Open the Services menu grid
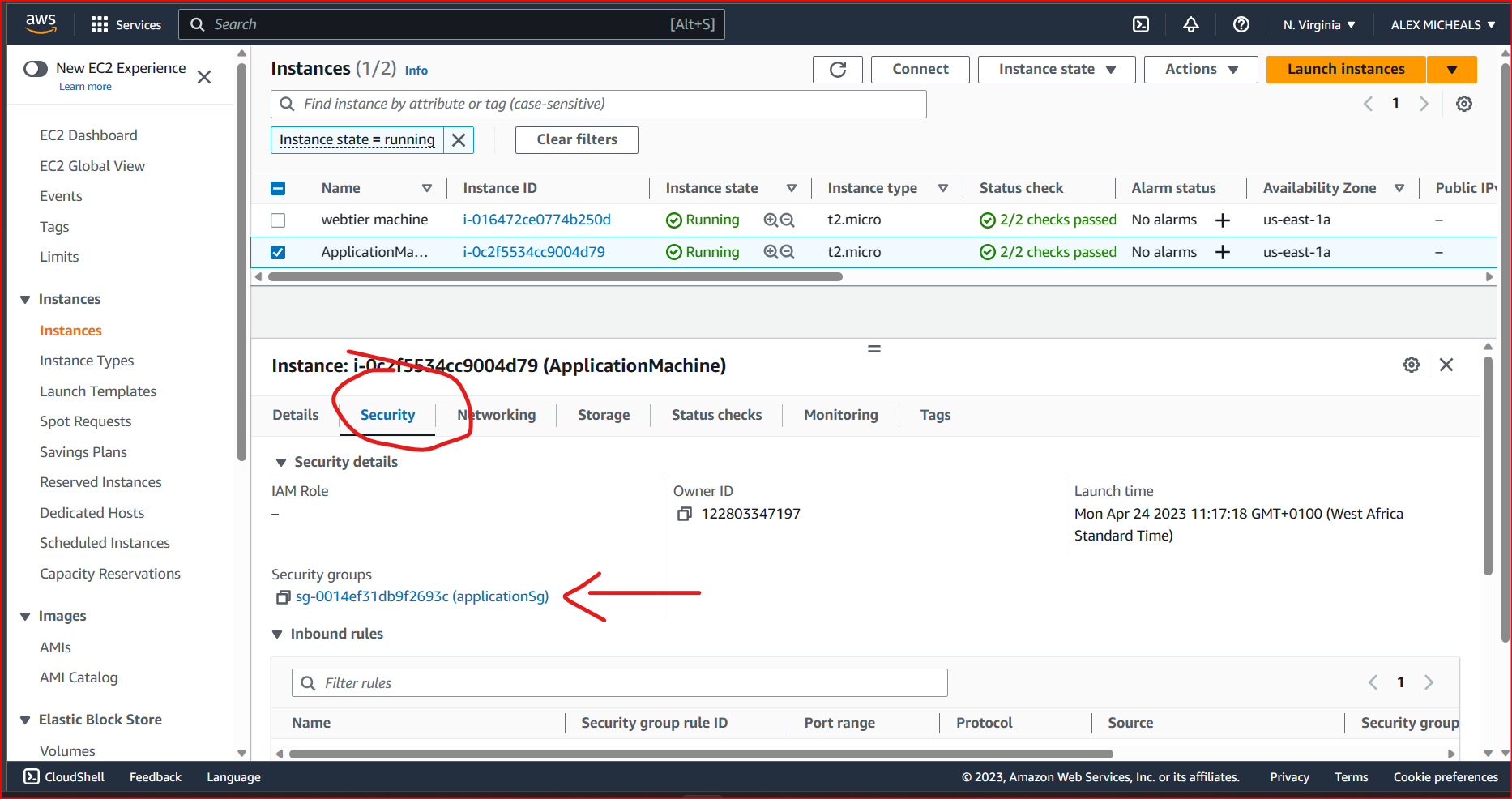Viewport: 1512px width, 799px height. [99, 24]
